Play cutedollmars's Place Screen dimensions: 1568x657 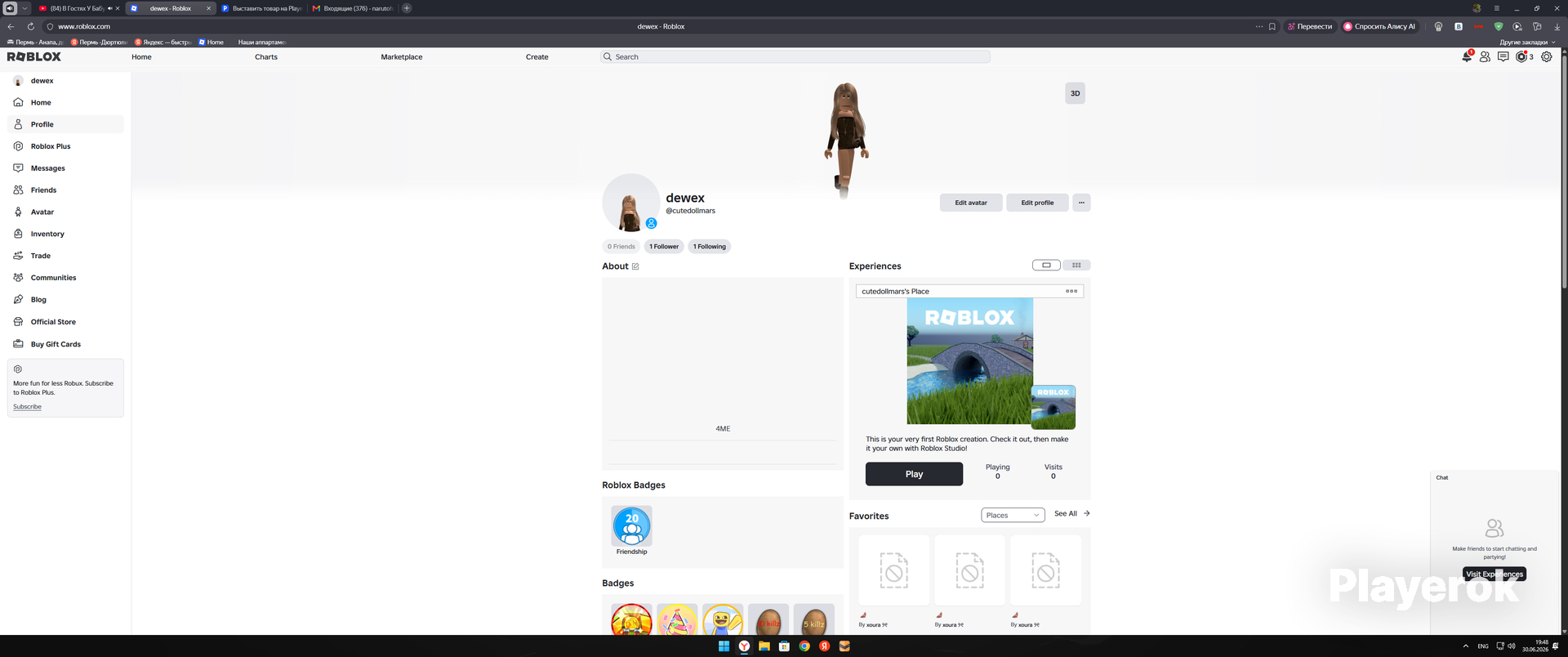point(914,474)
